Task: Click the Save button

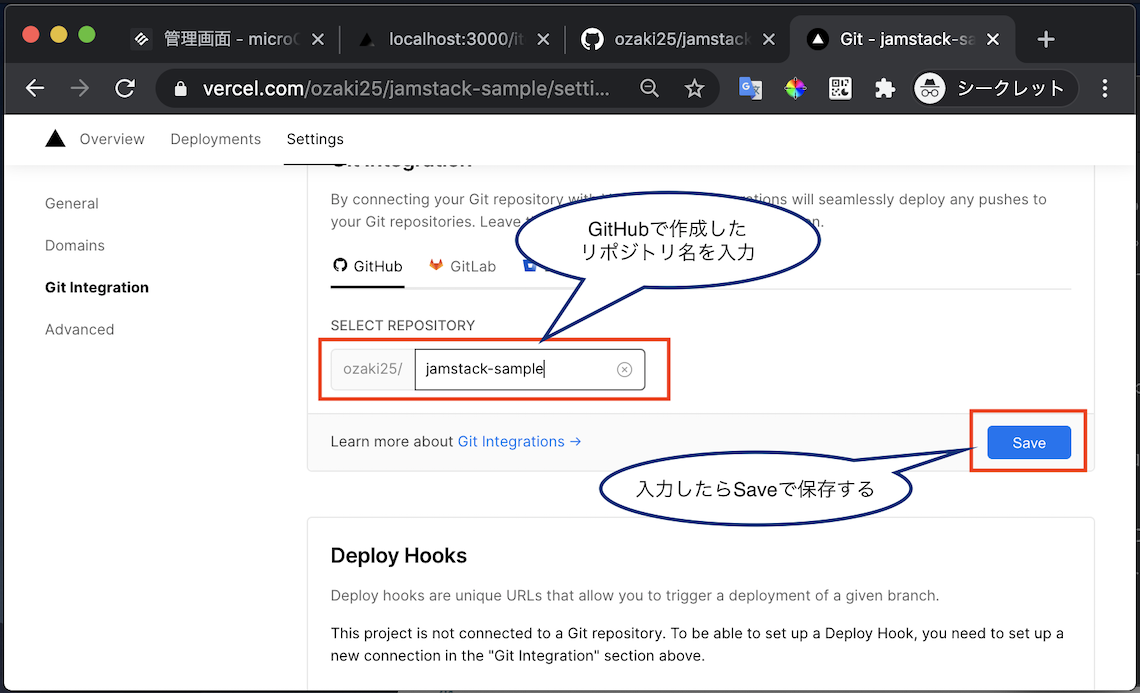Action: tap(1029, 443)
